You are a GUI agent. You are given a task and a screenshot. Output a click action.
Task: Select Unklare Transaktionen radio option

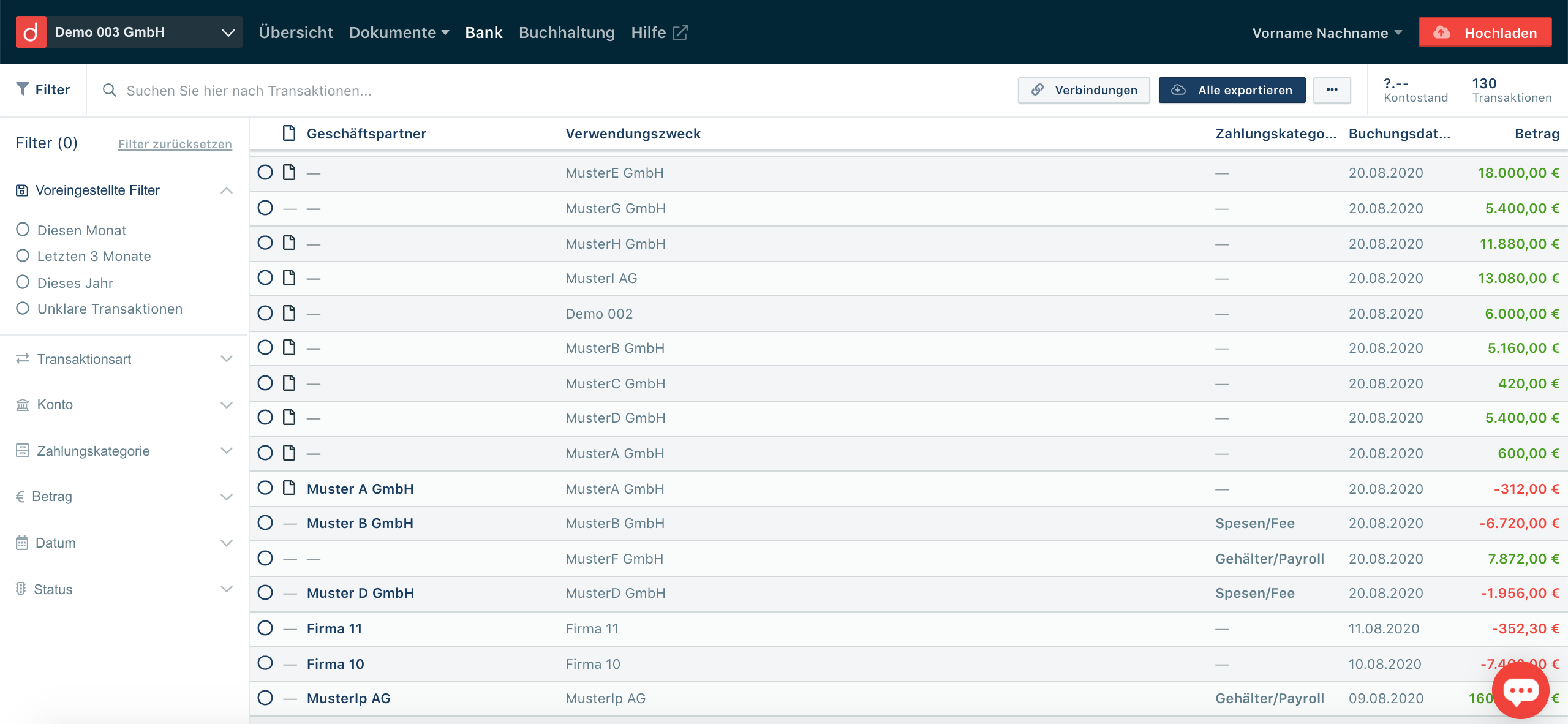23,308
